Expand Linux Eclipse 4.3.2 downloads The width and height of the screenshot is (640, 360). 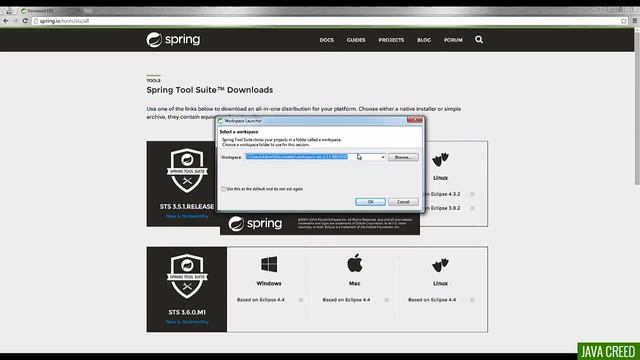pos(472,194)
